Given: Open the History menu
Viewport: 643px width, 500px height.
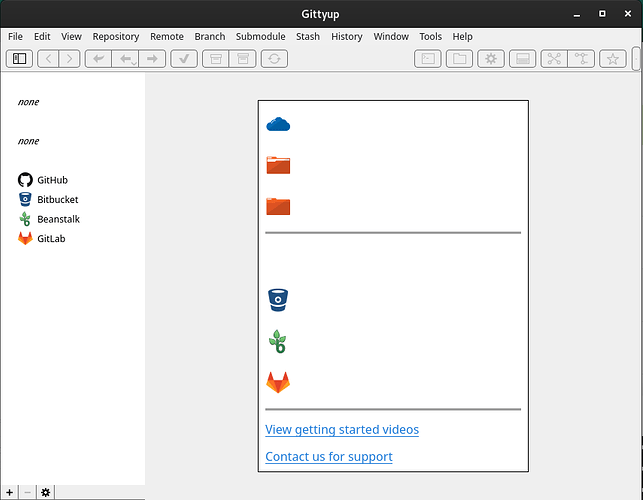Looking at the screenshot, I should [347, 37].
